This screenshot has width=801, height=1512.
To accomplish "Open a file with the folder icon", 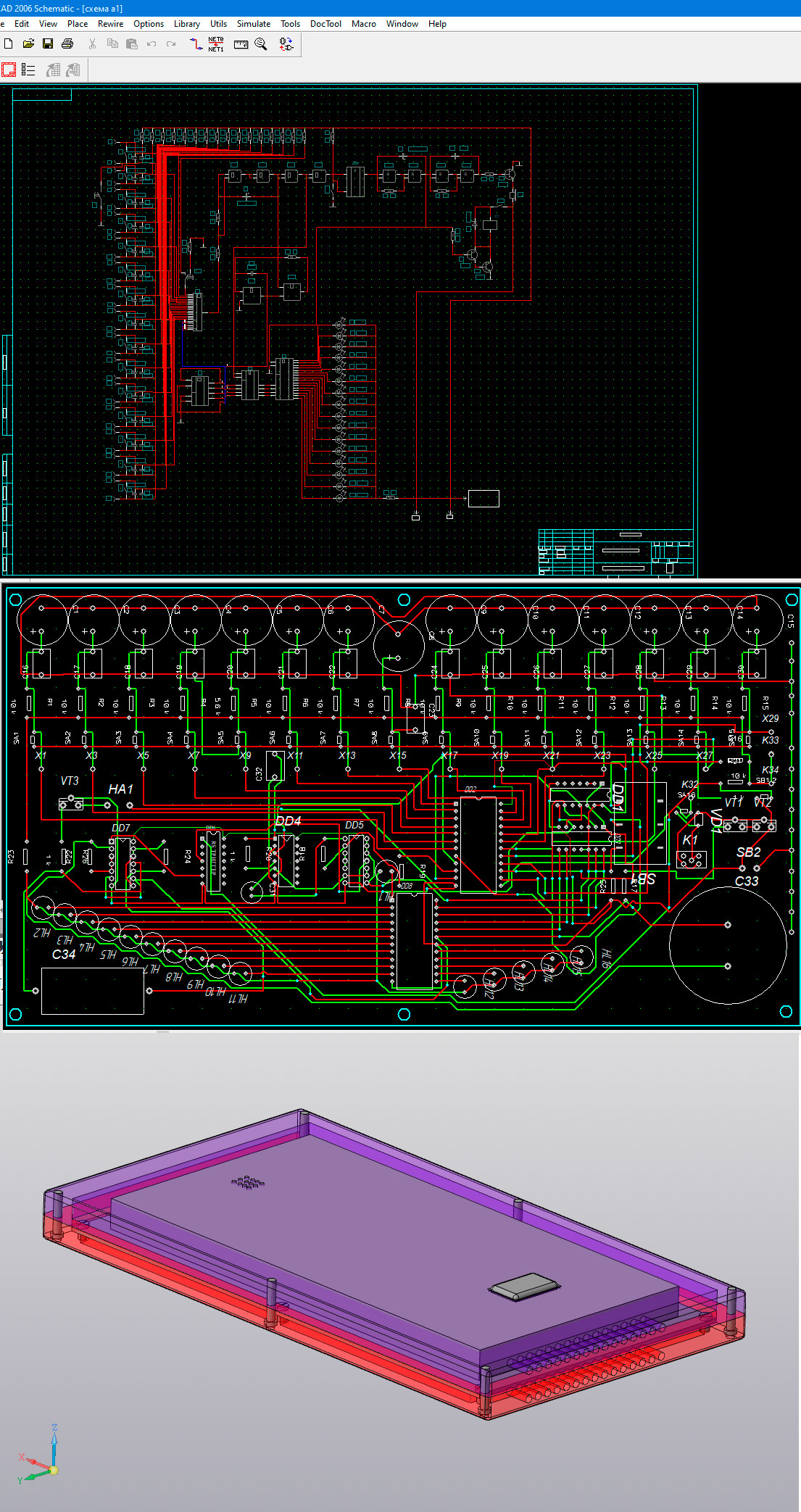I will [28, 43].
